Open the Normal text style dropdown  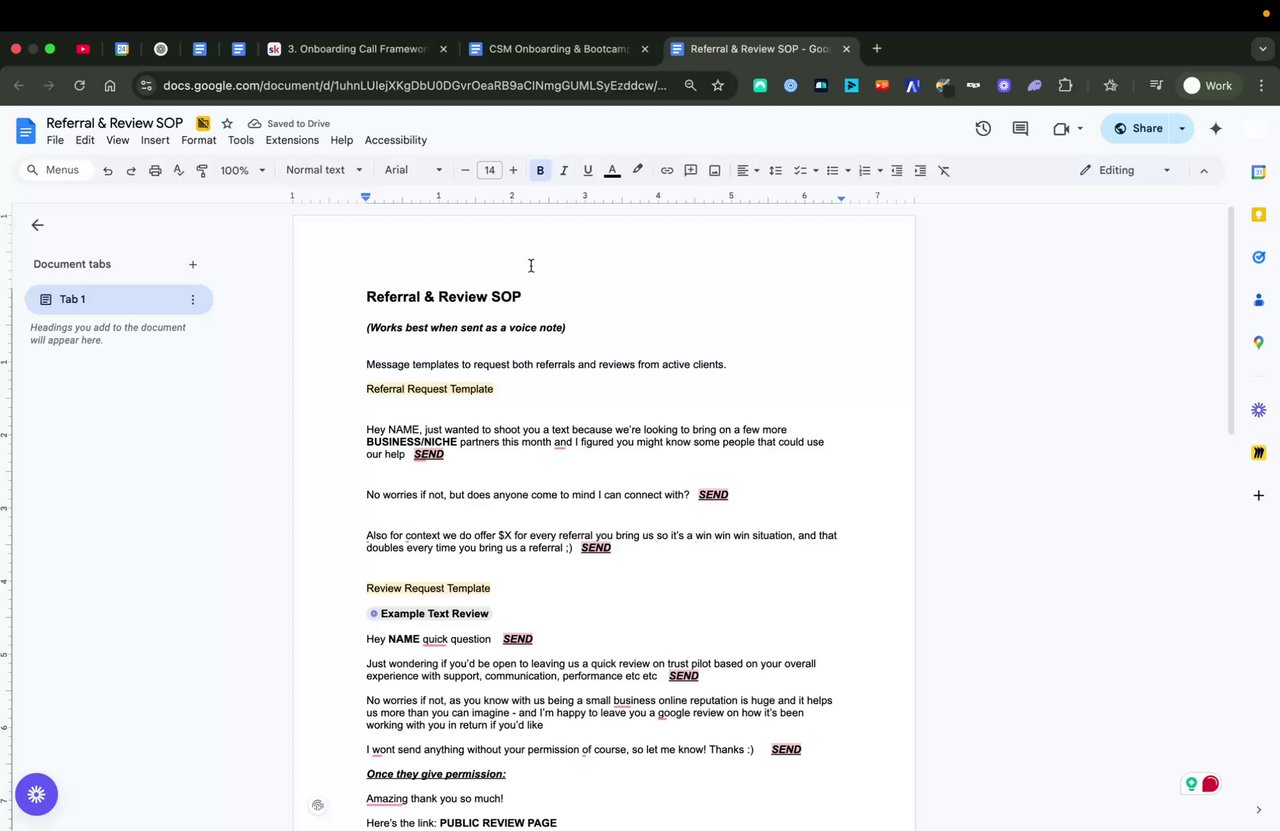[324, 171]
